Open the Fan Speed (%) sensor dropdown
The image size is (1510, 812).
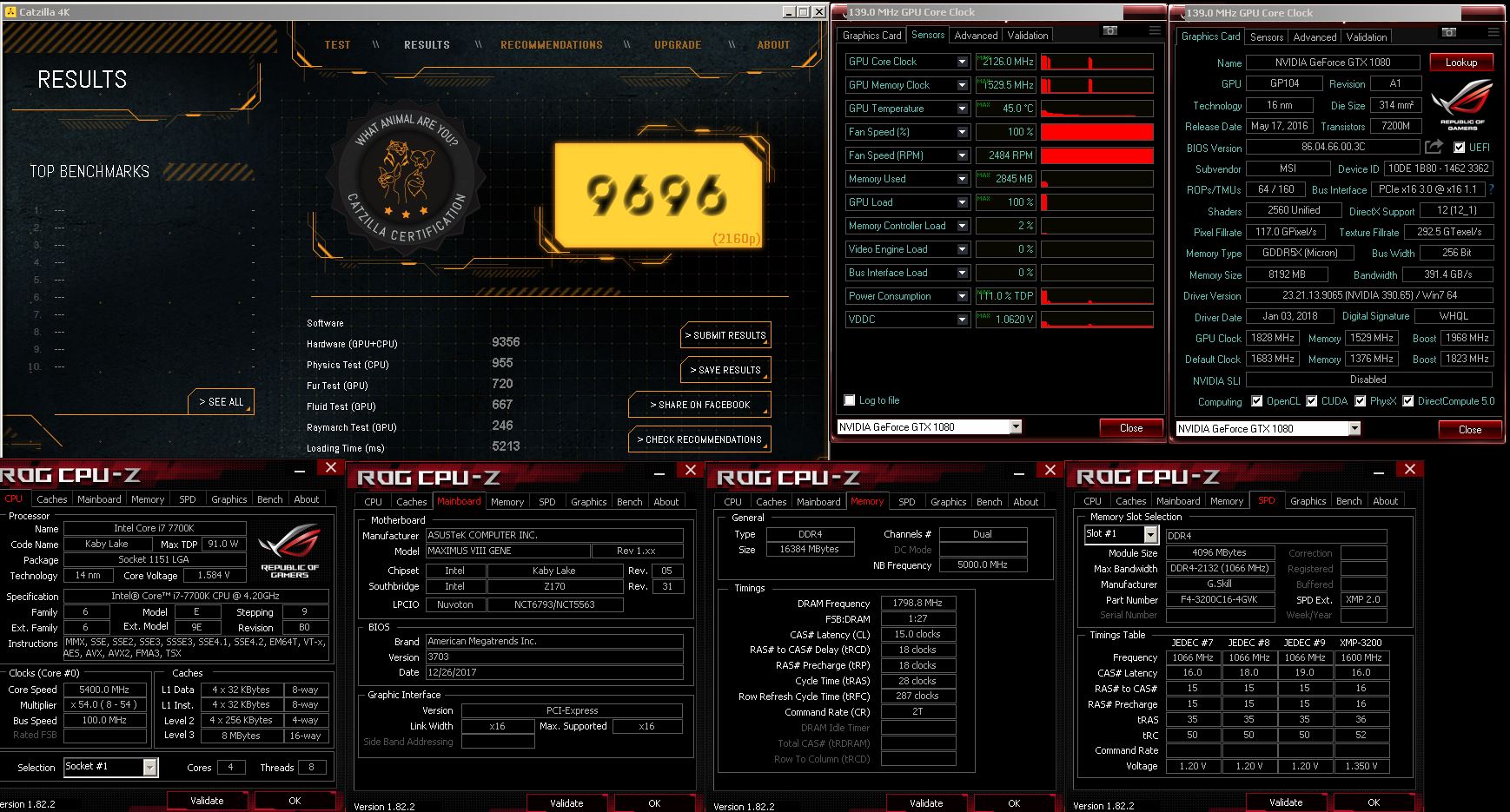[962, 132]
